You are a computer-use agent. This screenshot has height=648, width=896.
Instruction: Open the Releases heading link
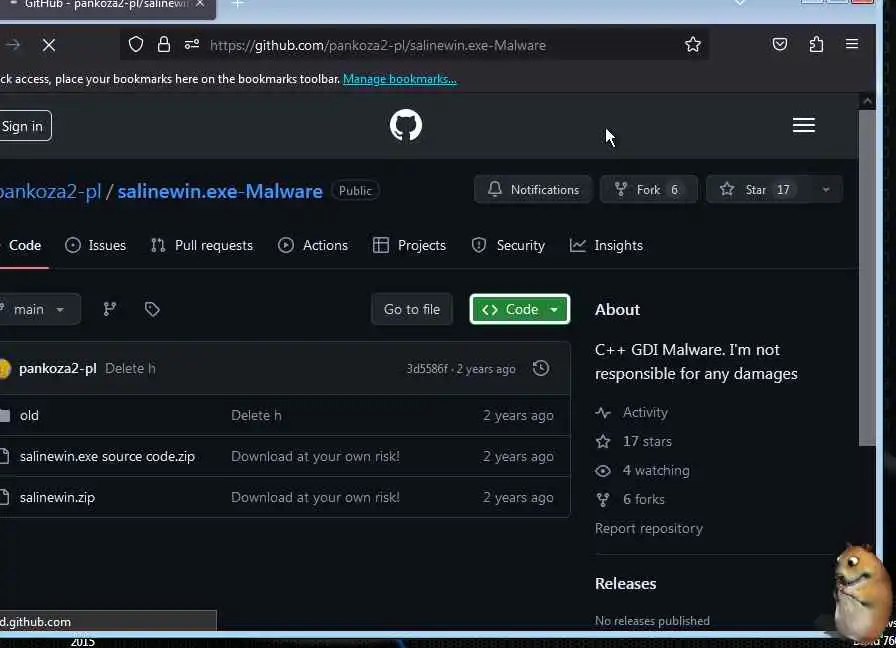626,583
